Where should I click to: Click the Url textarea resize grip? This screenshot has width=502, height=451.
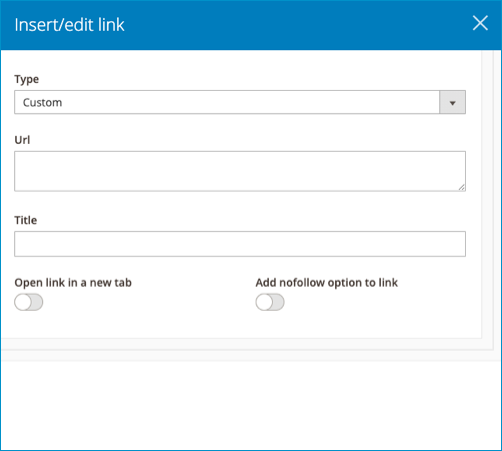point(462,187)
